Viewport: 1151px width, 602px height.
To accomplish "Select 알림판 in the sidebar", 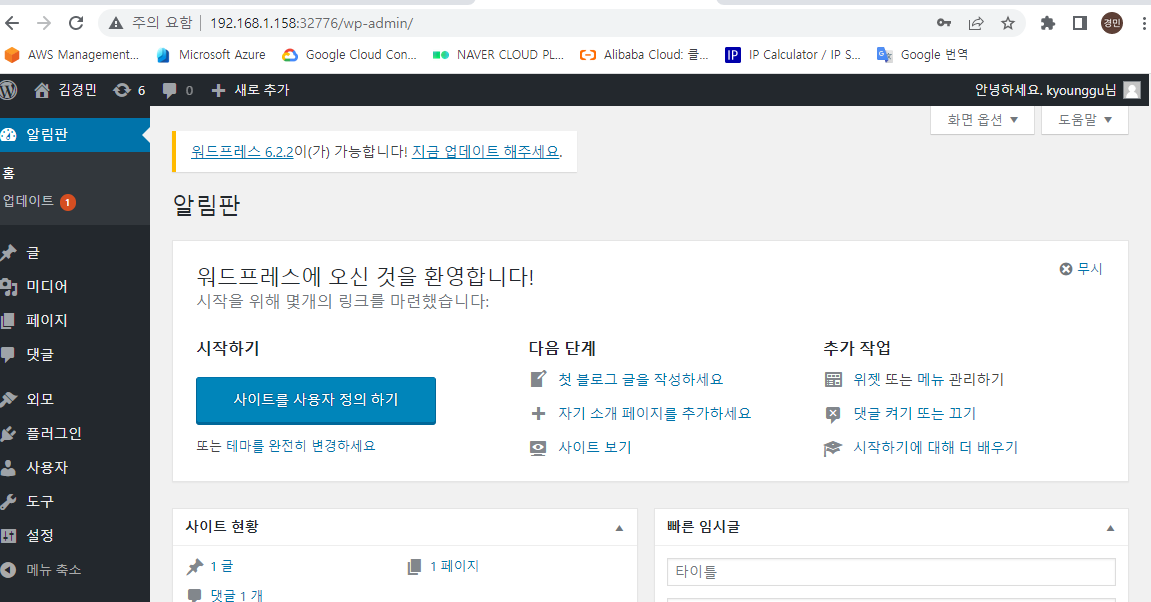I will click(x=75, y=134).
